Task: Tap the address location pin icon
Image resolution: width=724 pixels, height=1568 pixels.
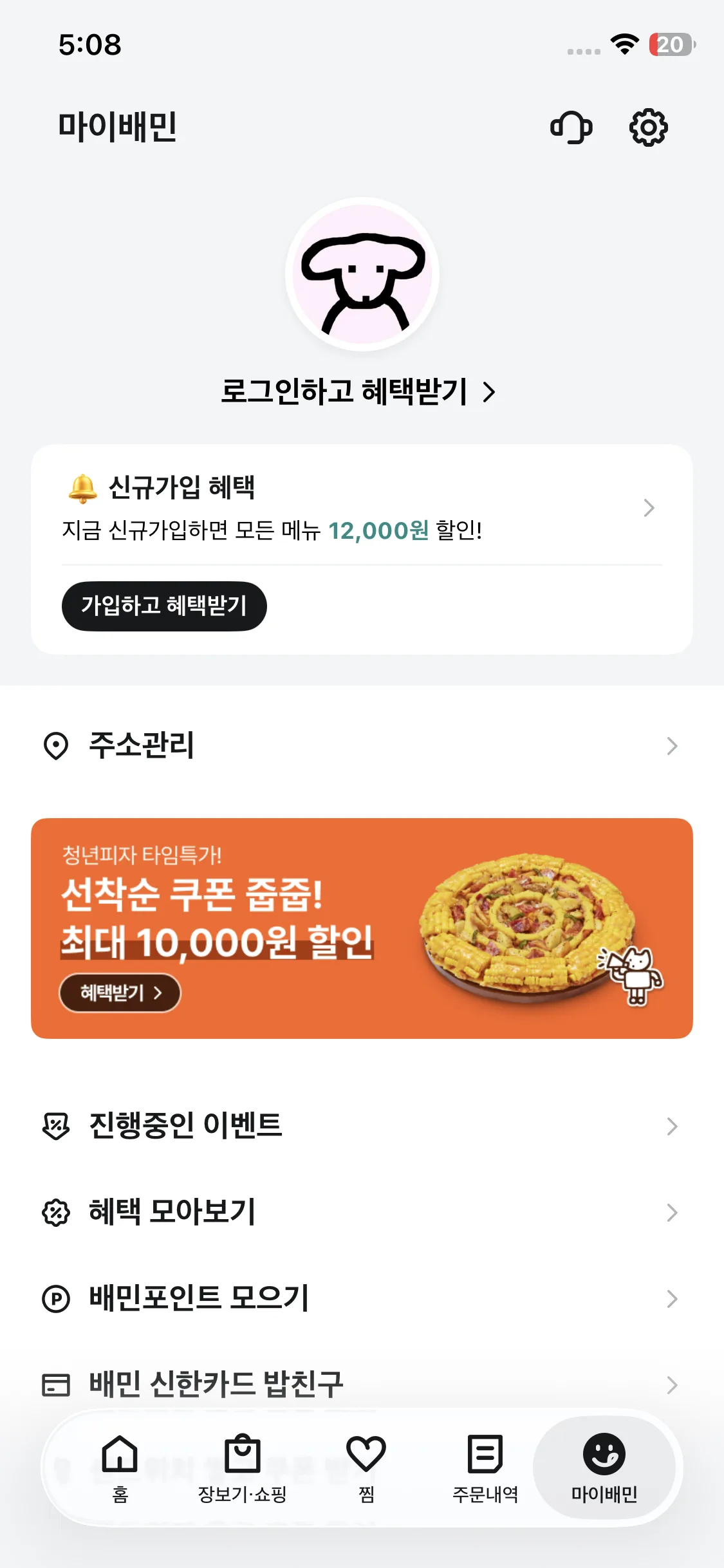Action: [56, 746]
